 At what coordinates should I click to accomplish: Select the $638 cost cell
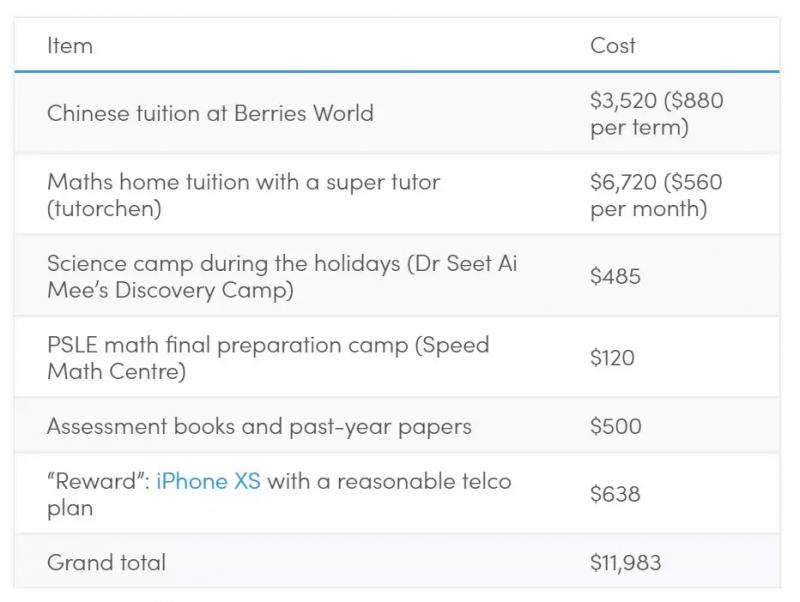pyautogui.click(x=615, y=494)
